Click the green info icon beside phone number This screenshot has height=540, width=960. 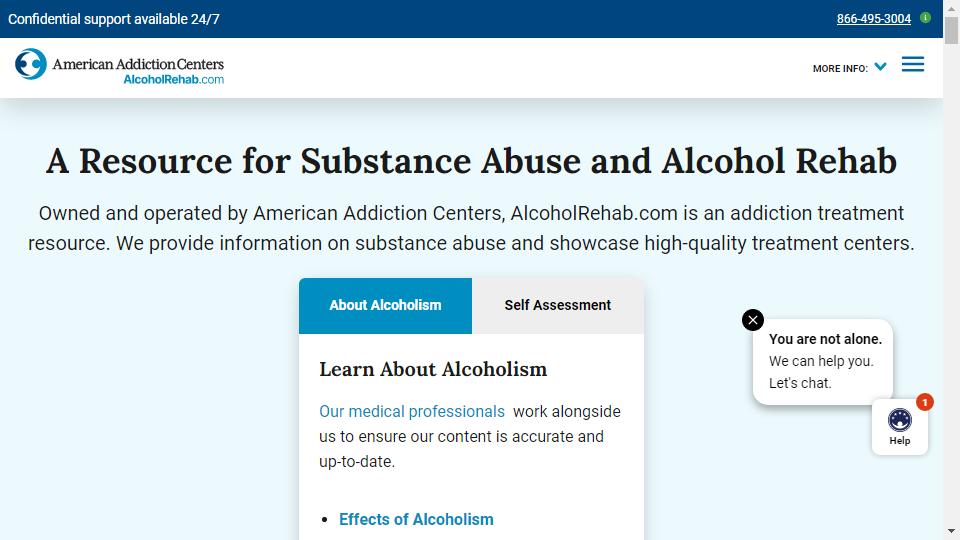pyautogui.click(x=925, y=18)
